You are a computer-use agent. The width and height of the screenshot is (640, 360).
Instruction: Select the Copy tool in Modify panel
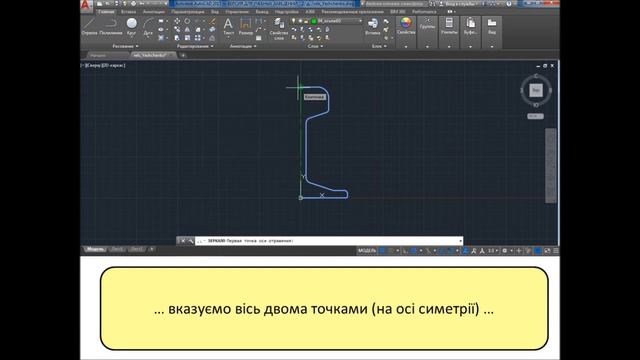click(177, 29)
